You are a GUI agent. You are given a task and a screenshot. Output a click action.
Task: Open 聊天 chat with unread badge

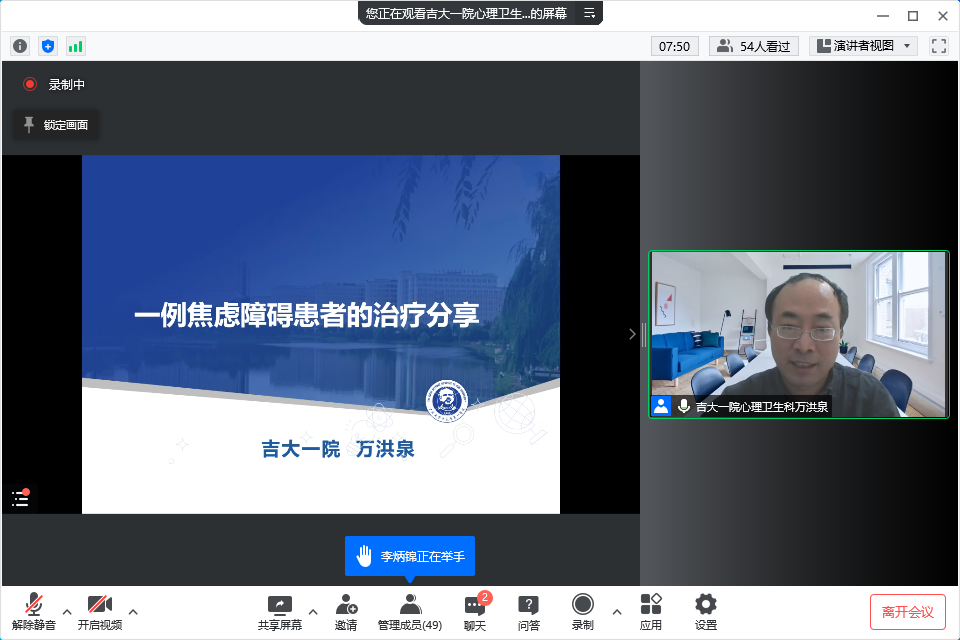click(x=475, y=612)
